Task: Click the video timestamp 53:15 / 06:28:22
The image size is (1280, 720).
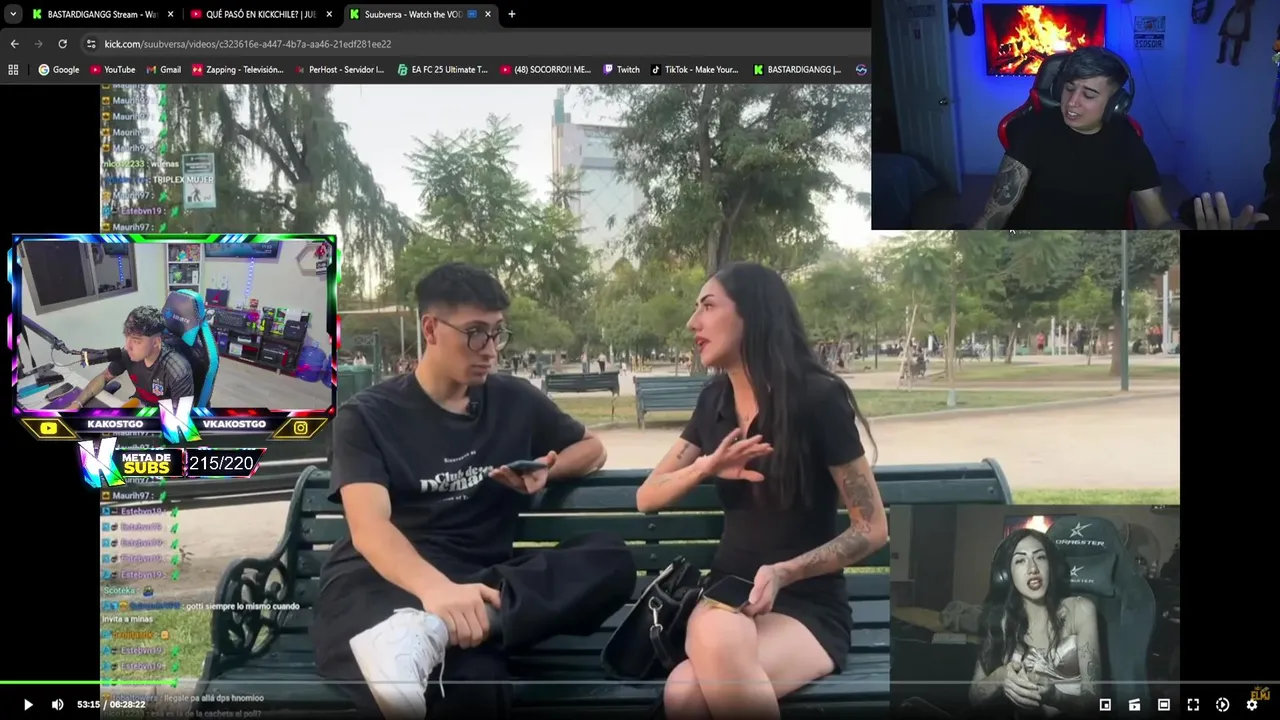Action: (x=111, y=705)
